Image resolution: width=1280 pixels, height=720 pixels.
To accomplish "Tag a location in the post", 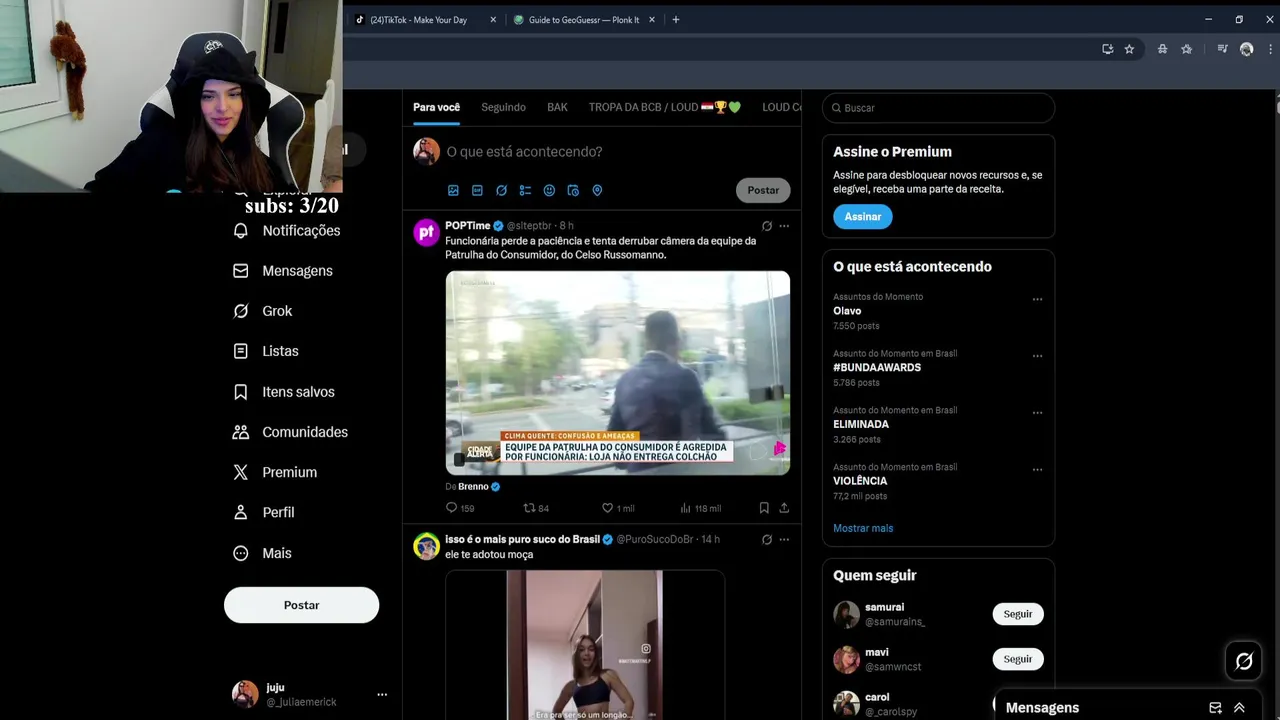I will coord(597,190).
